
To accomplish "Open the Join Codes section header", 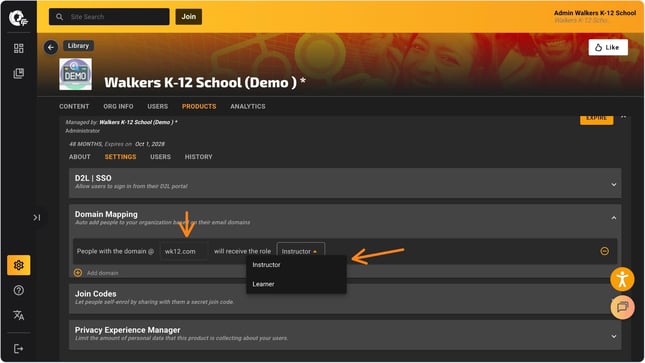I will tap(345, 298).
